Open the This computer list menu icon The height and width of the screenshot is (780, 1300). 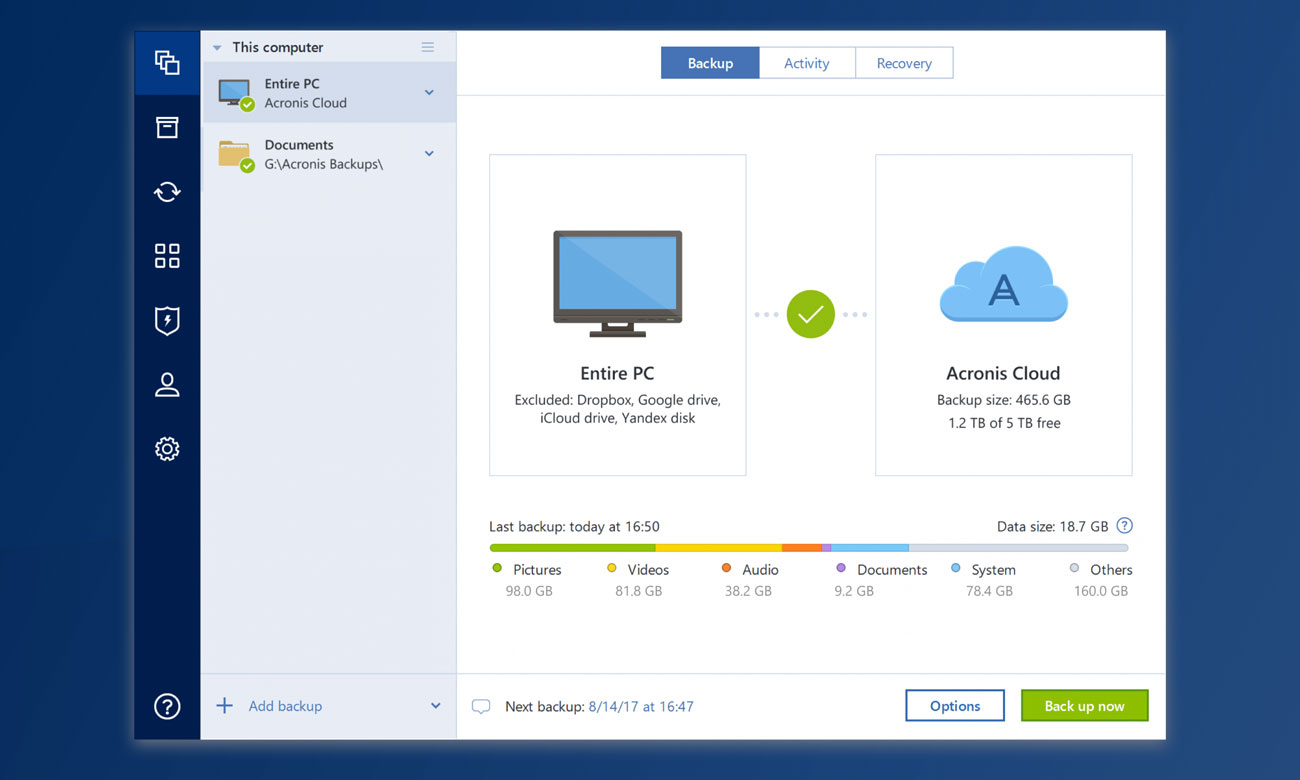pyautogui.click(x=428, y=47)
